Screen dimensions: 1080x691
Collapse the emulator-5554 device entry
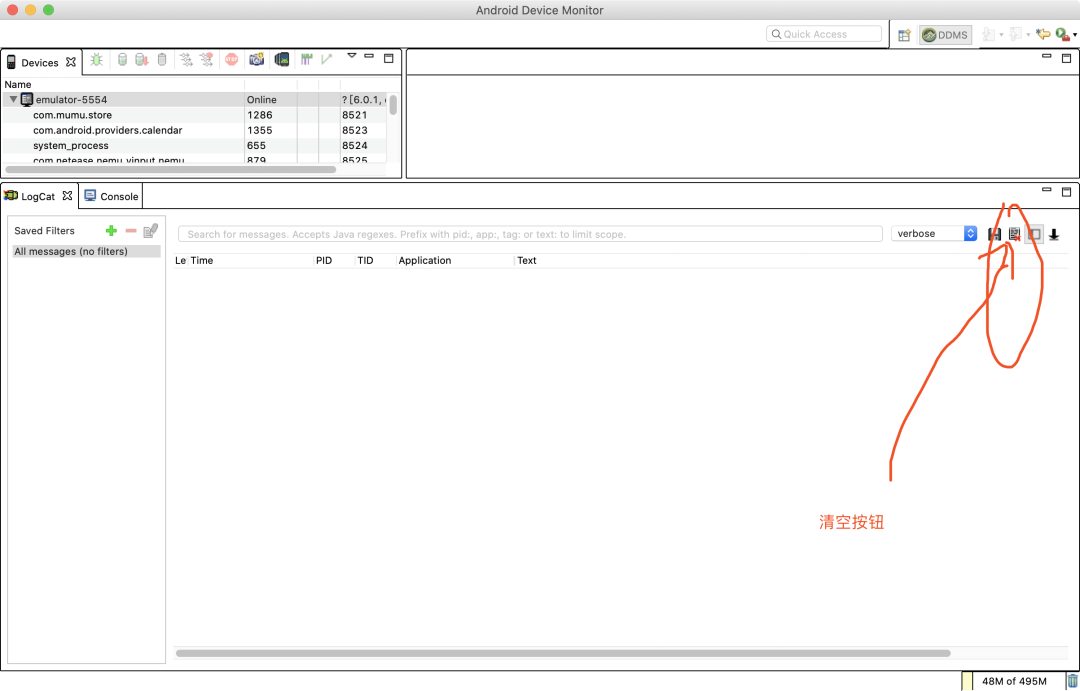point(12,99)
